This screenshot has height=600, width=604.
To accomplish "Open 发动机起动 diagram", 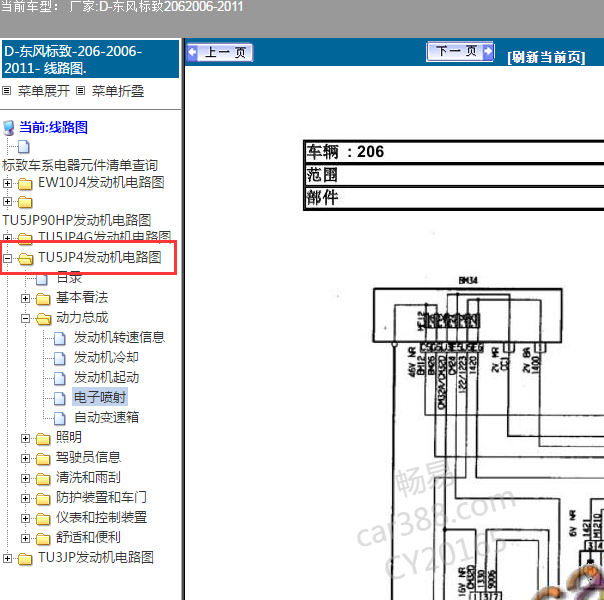I will coord(106,377).
